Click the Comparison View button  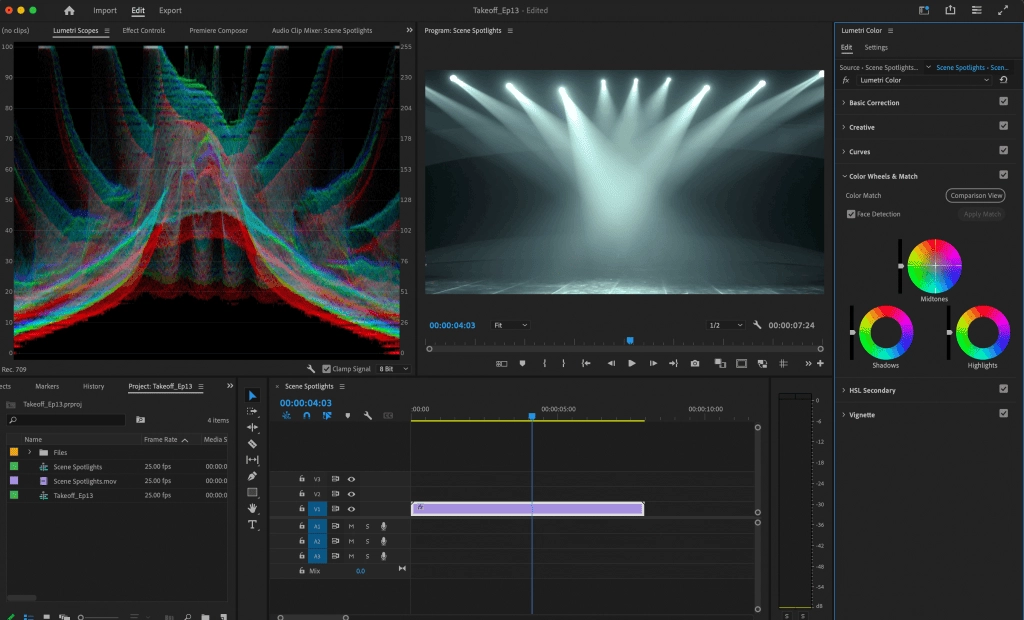(x=975, y=196)
